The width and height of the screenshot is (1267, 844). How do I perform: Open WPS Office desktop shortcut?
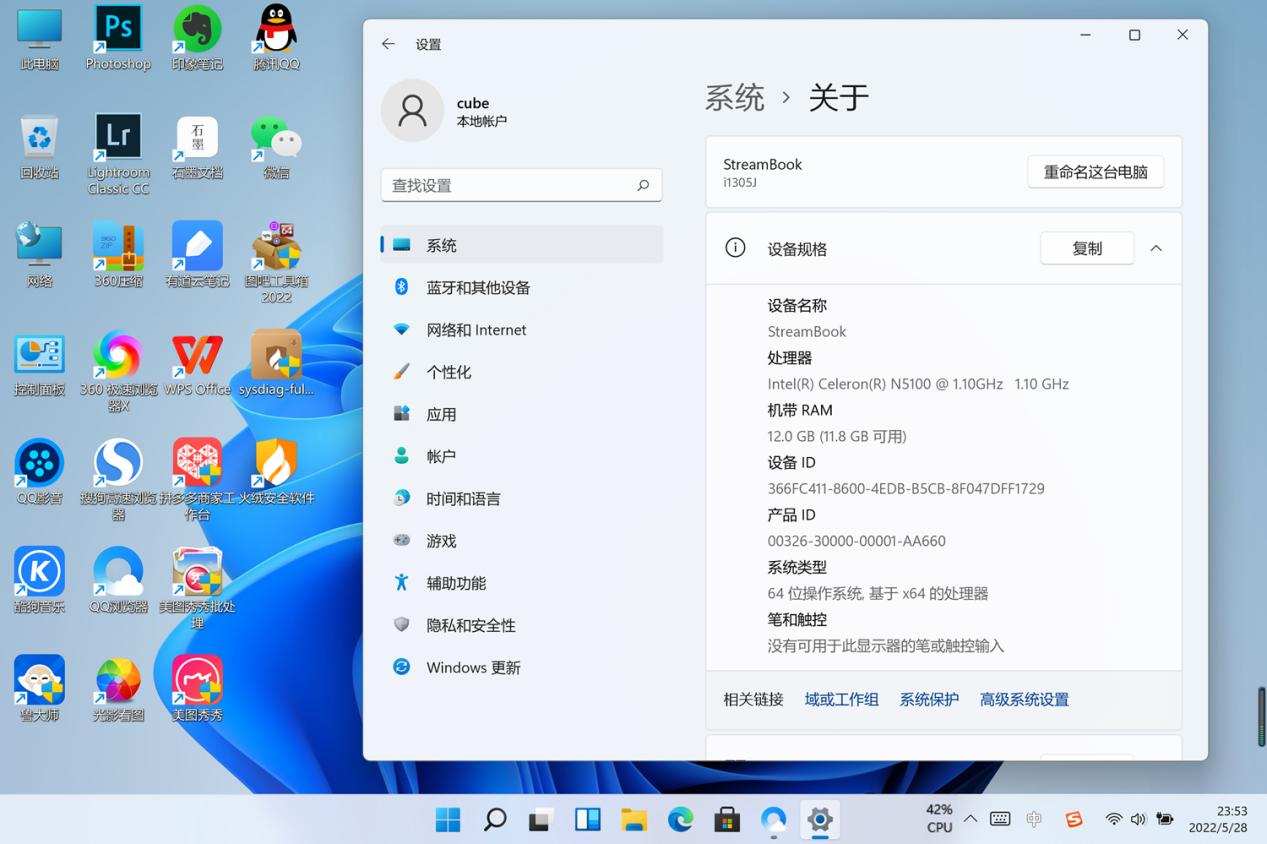pos(197,364)
